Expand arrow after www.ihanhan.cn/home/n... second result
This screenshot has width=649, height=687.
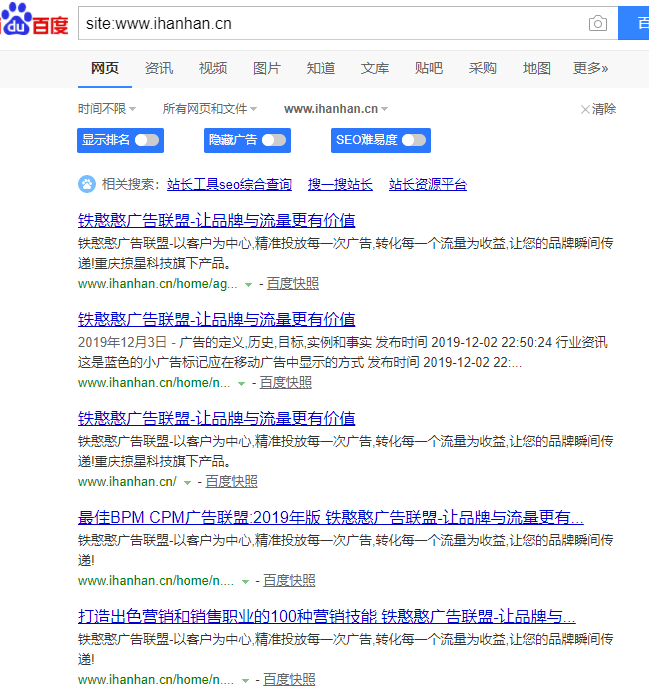241,384
